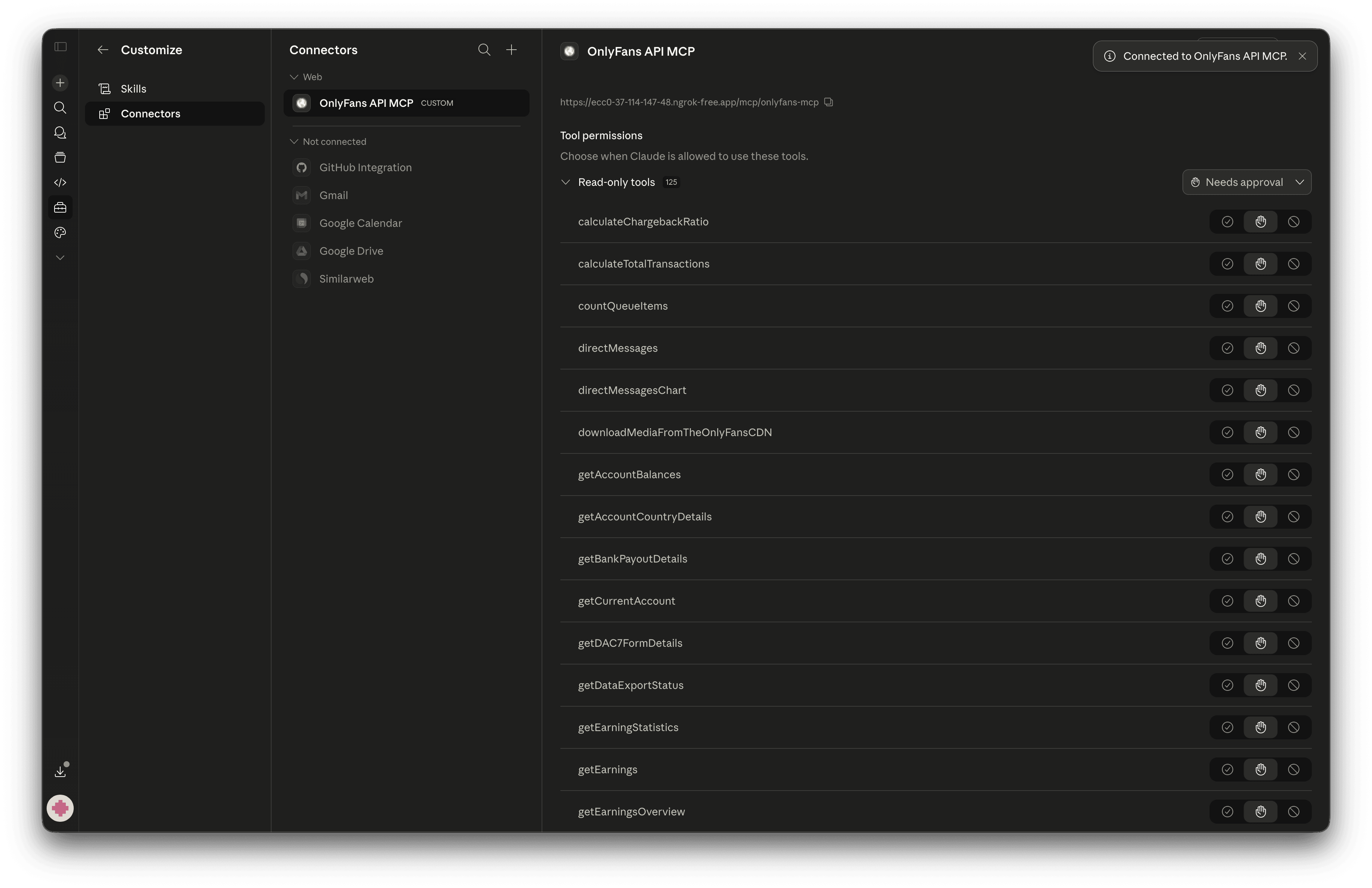Go back from Customize
Screen dimensions: 1372x888
point(103,50)
